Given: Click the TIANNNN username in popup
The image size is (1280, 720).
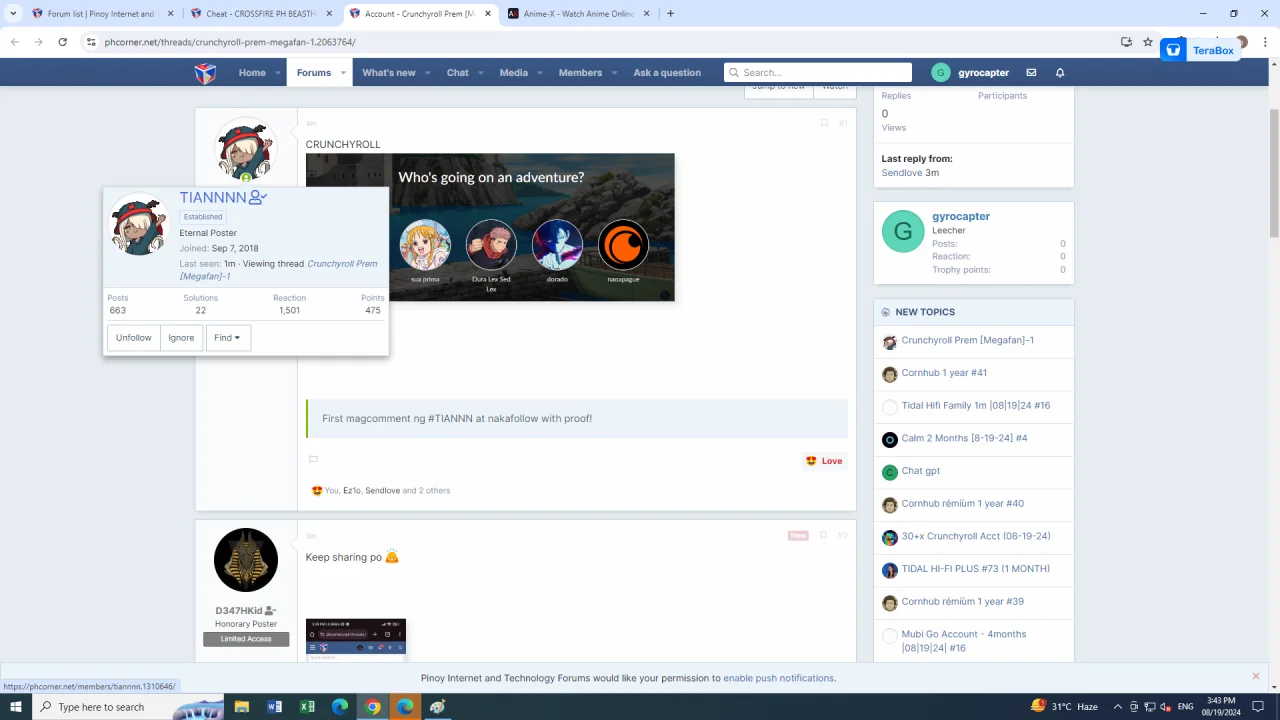Looking at the screenshot, I should coord(213,198).
